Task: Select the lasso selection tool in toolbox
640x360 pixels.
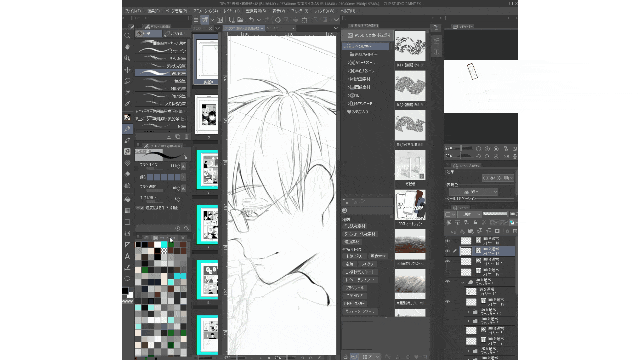Action: (x=127, y=81)
